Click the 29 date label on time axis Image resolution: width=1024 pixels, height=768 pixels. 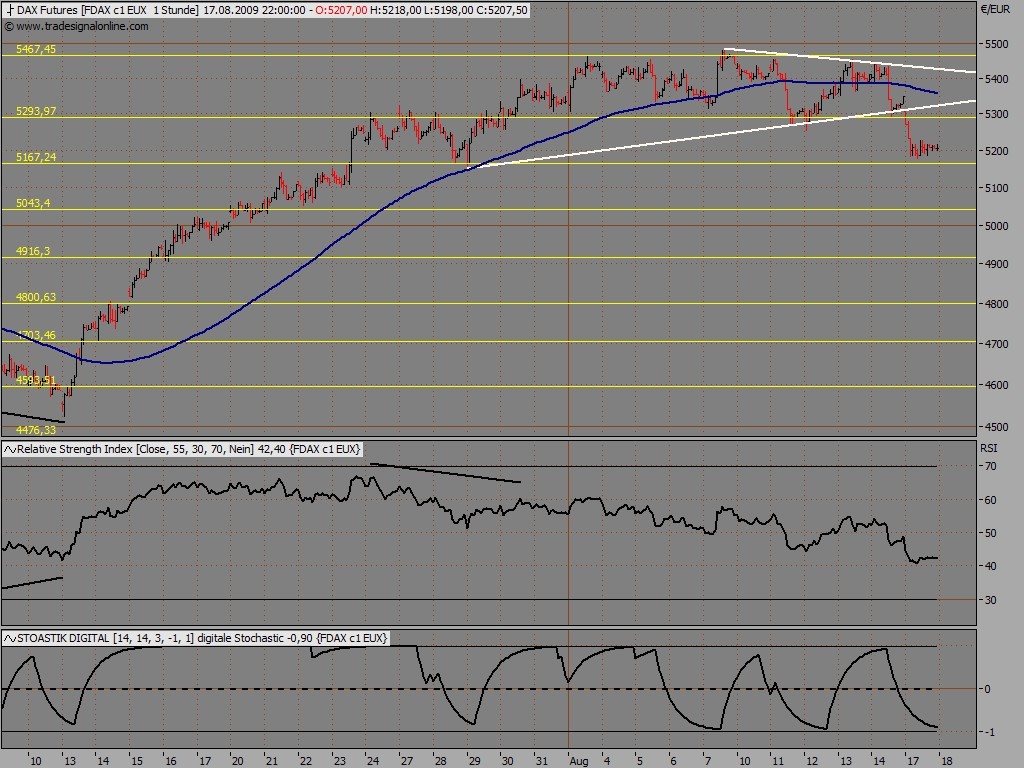tap(474, 761)
